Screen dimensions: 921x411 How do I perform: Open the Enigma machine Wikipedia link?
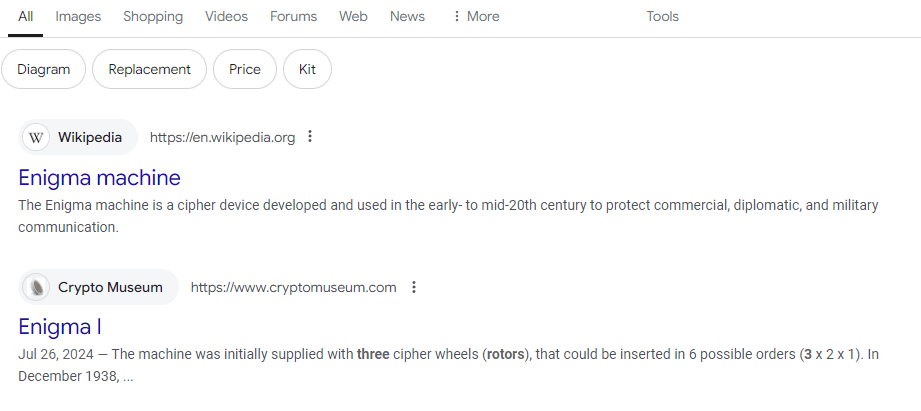(x=99, y=178)
